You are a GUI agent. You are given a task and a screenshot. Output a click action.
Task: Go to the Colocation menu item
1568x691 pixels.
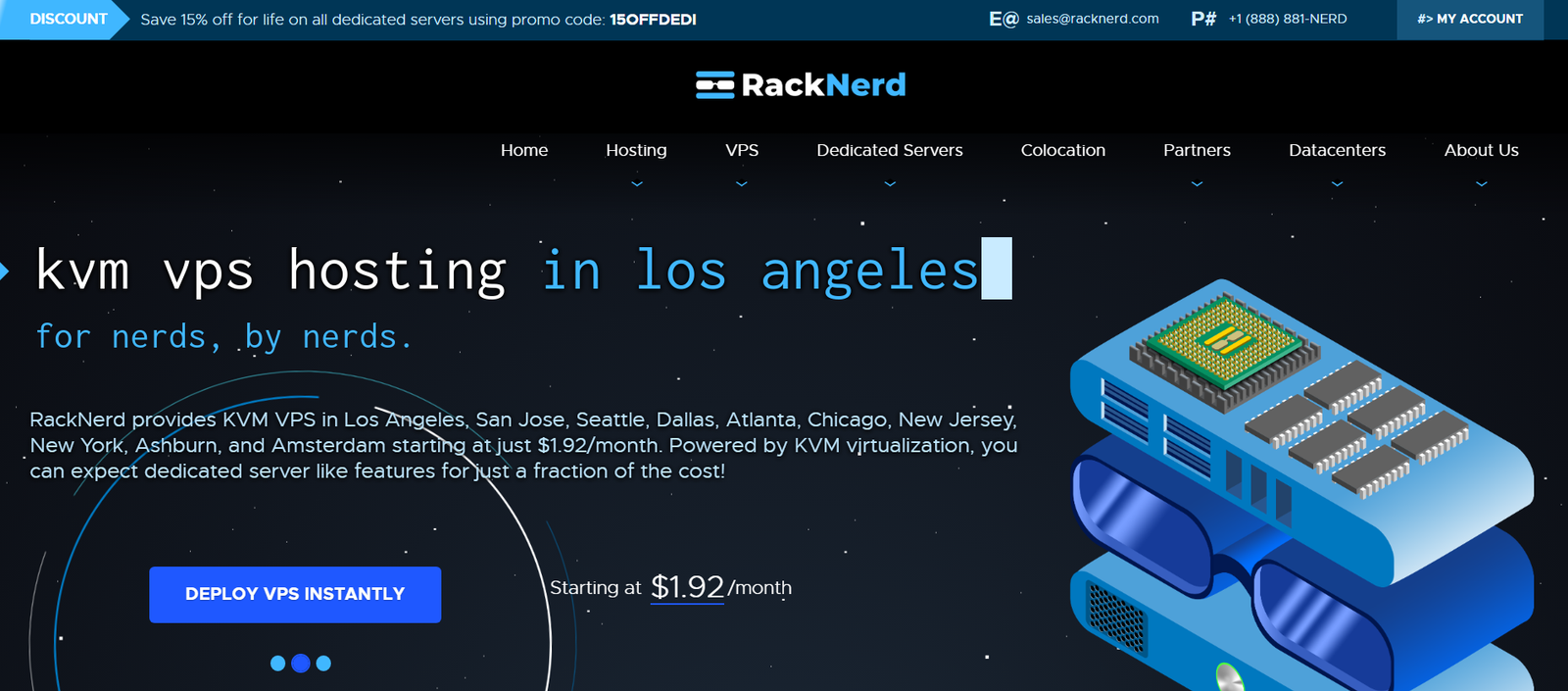[x=1063, y=150]
